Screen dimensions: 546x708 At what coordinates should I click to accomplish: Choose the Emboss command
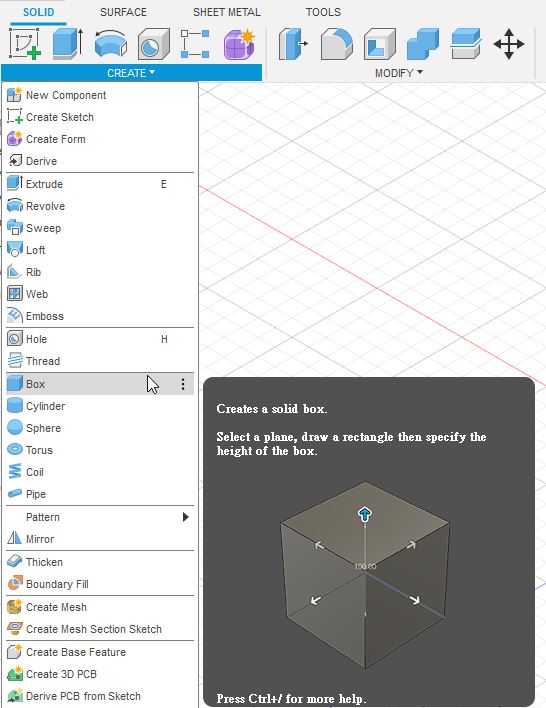tap(100, 316)
